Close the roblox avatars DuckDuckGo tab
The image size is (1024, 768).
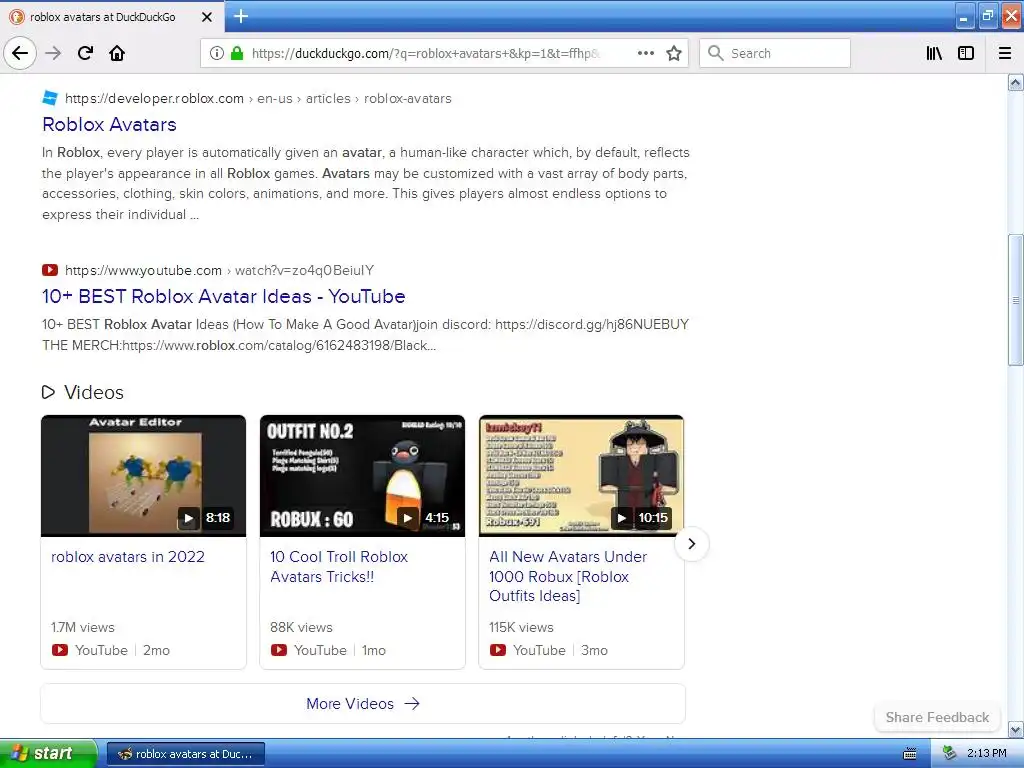pos(207,17)
